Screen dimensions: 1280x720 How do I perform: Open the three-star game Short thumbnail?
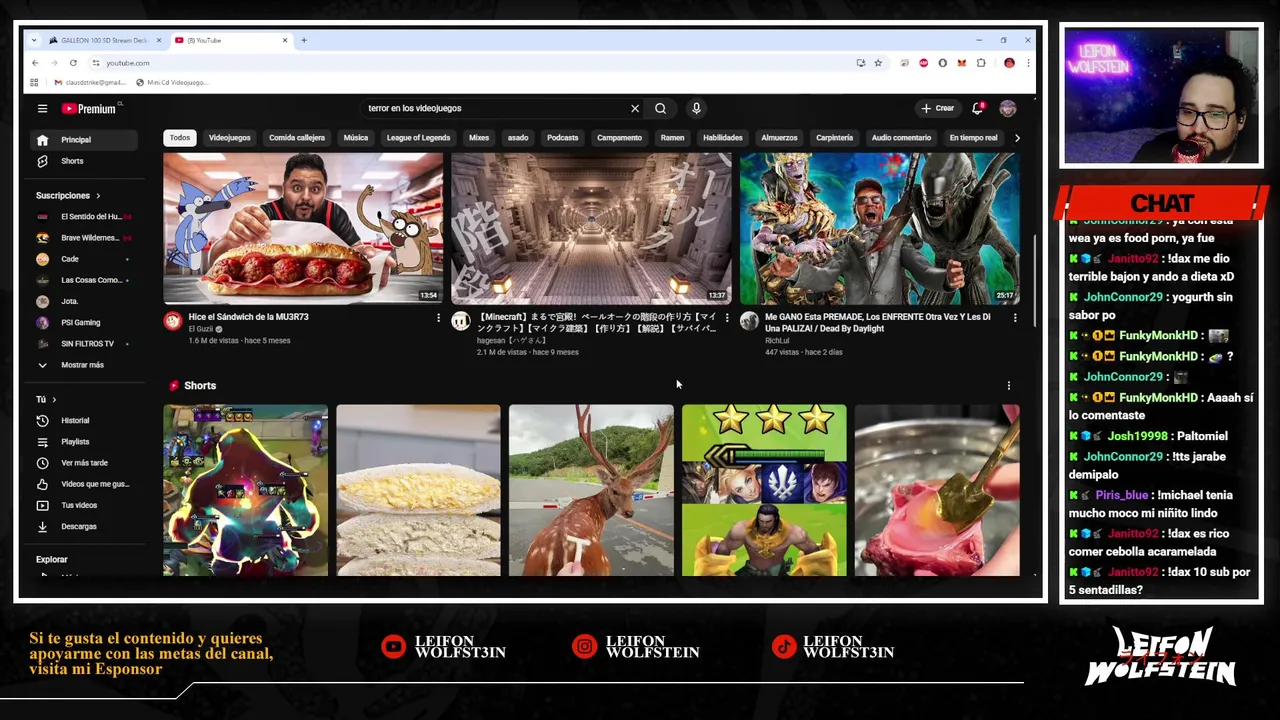764,490
